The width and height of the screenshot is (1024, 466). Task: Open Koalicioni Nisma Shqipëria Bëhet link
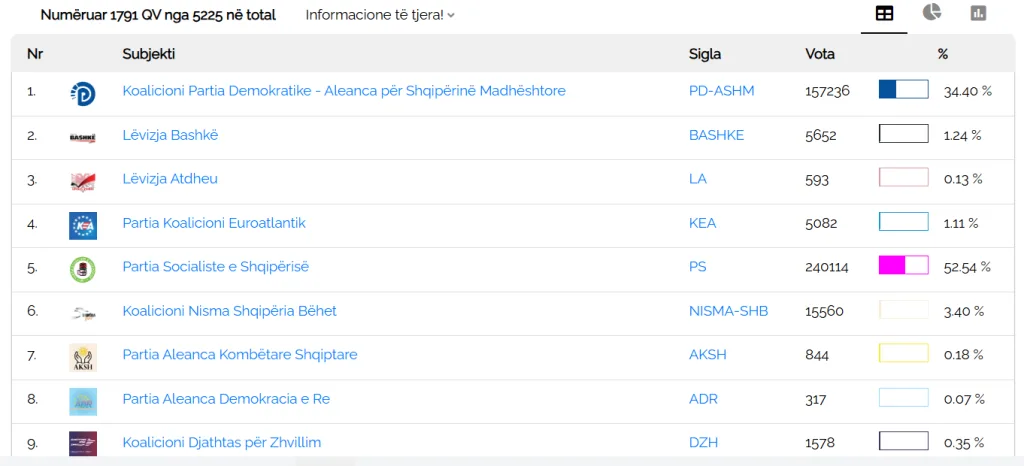click(230, 311)
